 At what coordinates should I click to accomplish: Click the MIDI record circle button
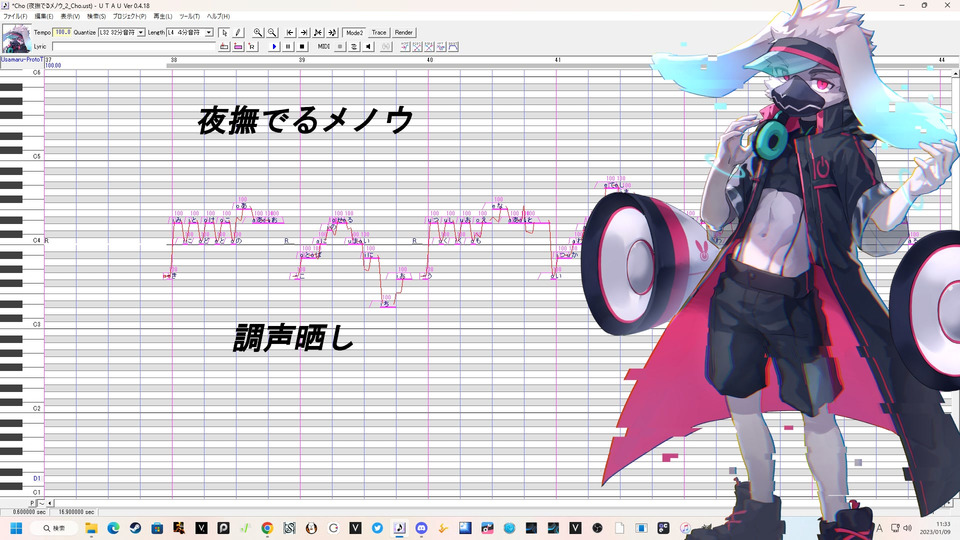[x=340, y=47]
